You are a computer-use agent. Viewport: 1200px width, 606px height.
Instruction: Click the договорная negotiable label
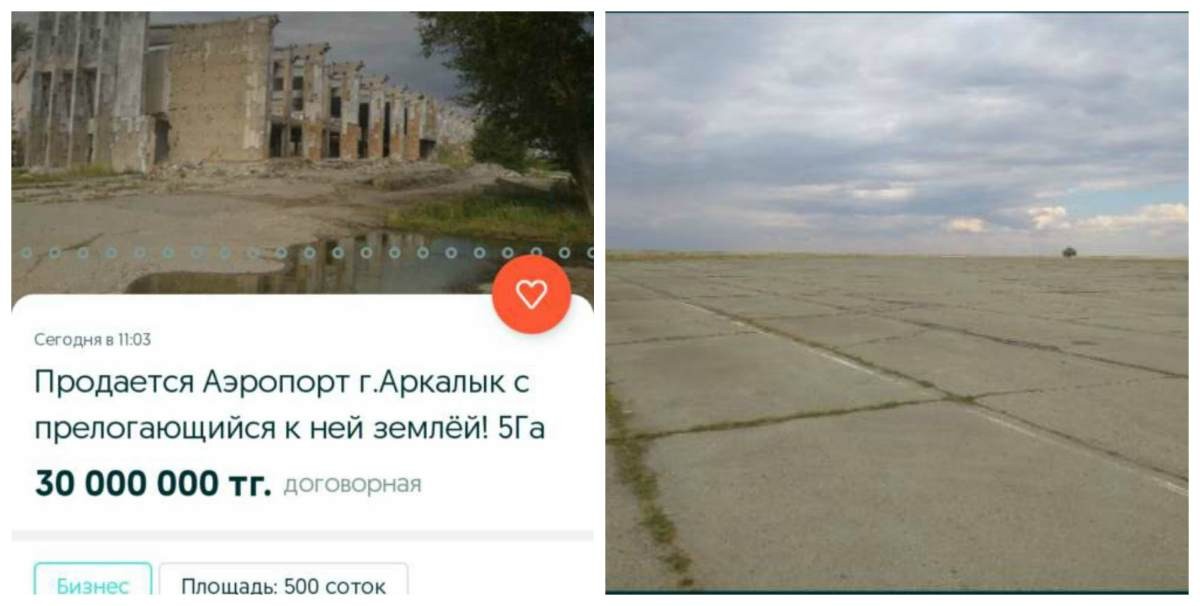352,485
